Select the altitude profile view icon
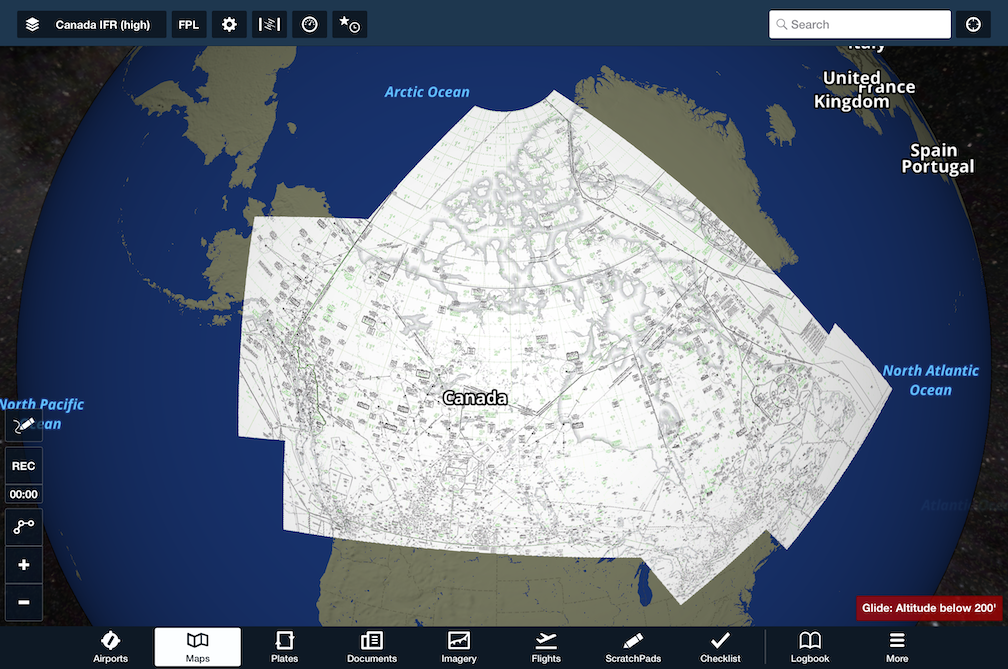The height and width of the screenshot is (669, 1008). (x=269, y=24)
